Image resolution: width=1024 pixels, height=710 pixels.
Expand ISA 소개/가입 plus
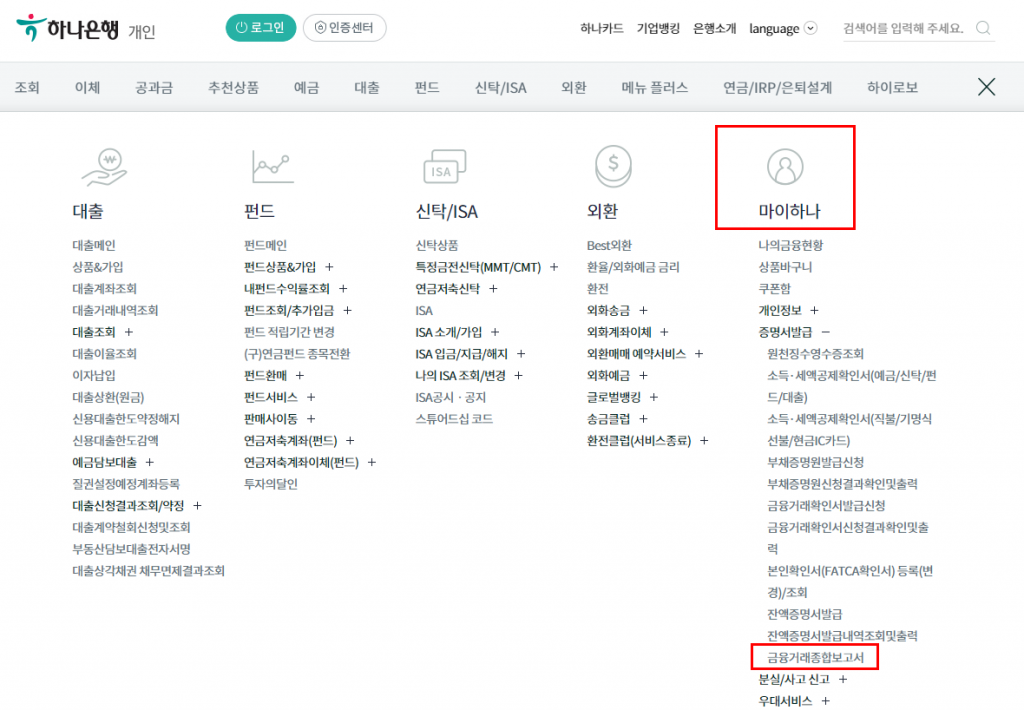click(495, 332)
